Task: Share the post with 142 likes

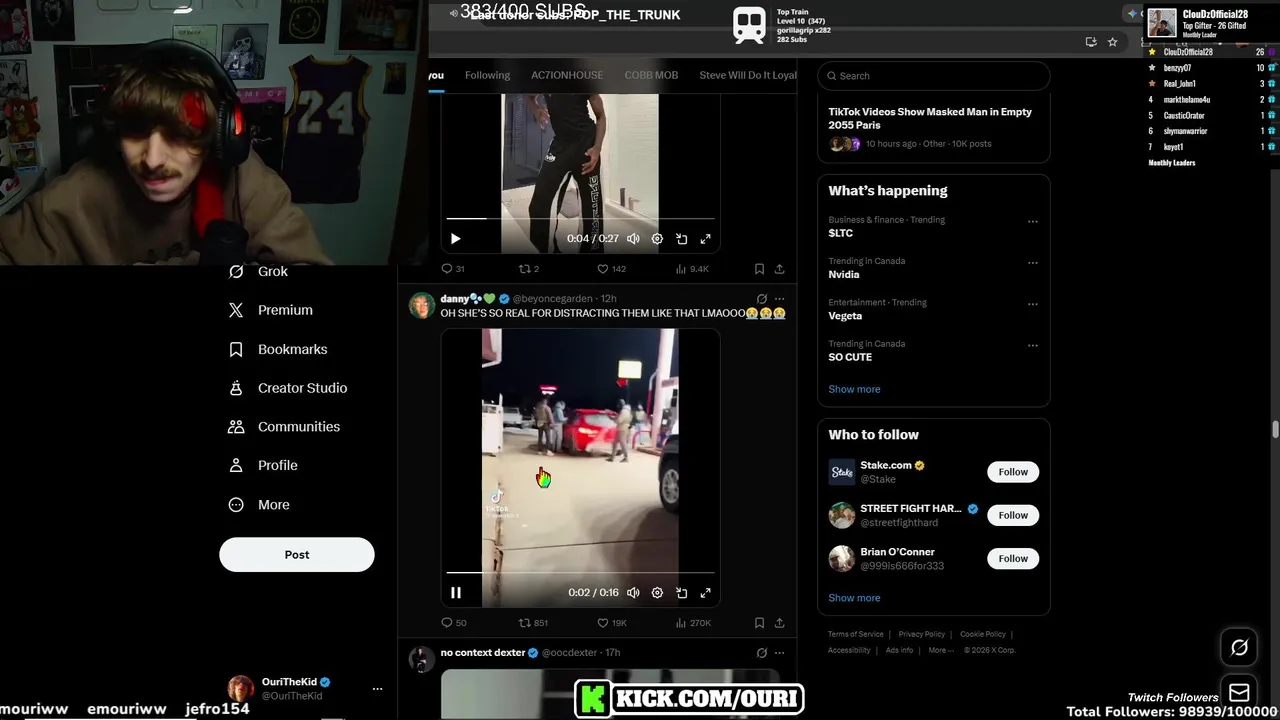Action: [779, 269]
